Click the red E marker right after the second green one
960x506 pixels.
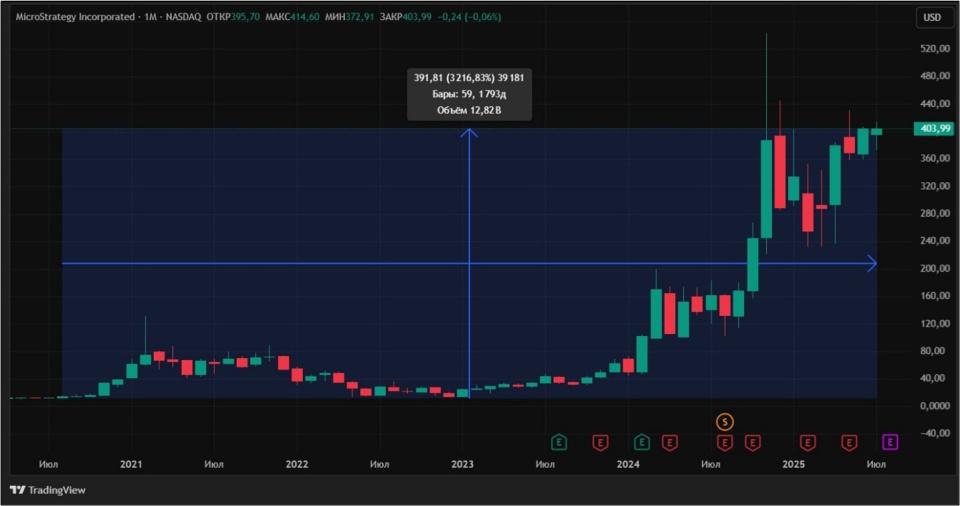coord(670,442)
